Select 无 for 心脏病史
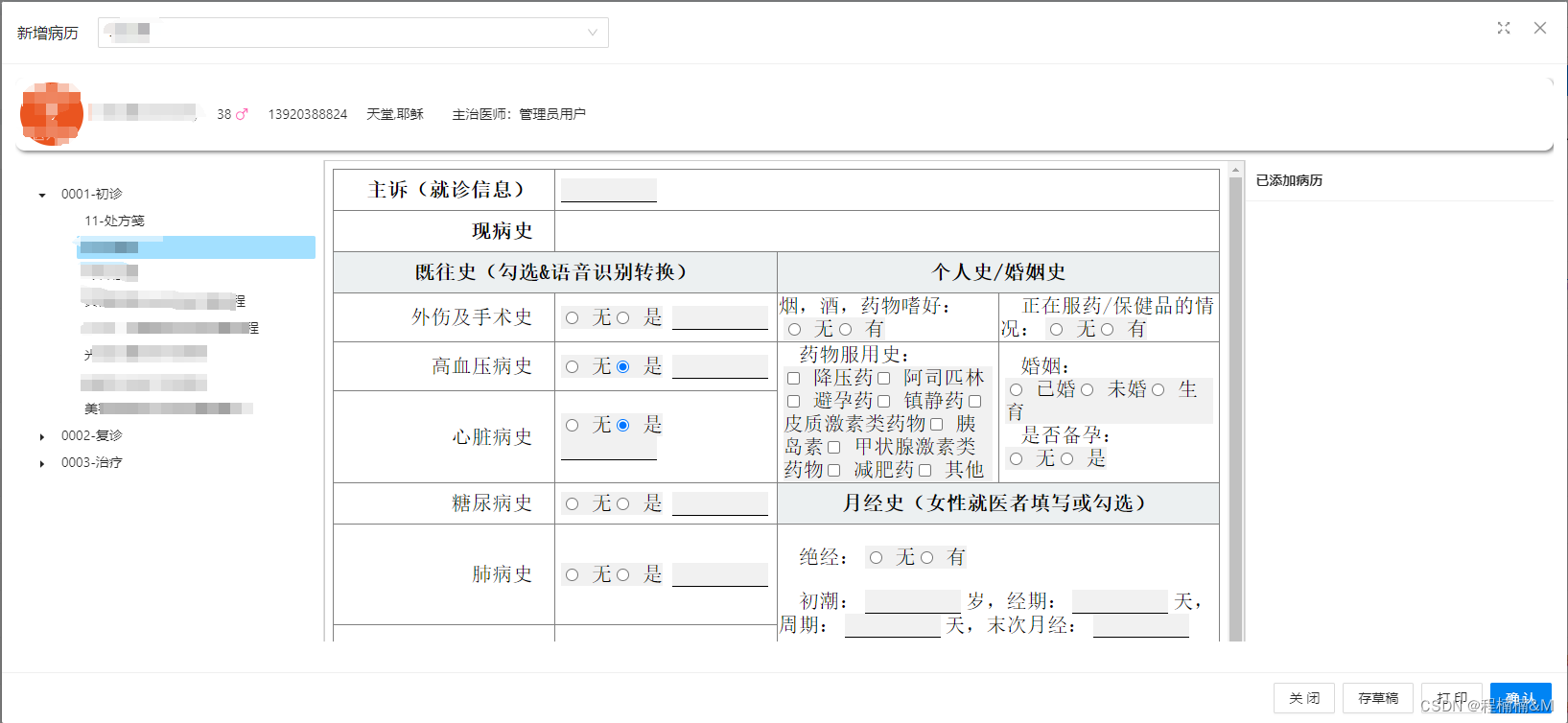 (573, 425)
